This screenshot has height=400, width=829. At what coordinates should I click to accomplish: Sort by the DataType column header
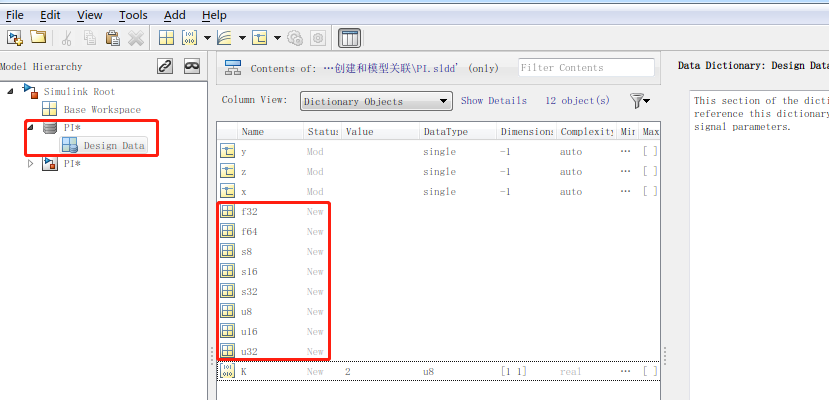click(458, 132)
